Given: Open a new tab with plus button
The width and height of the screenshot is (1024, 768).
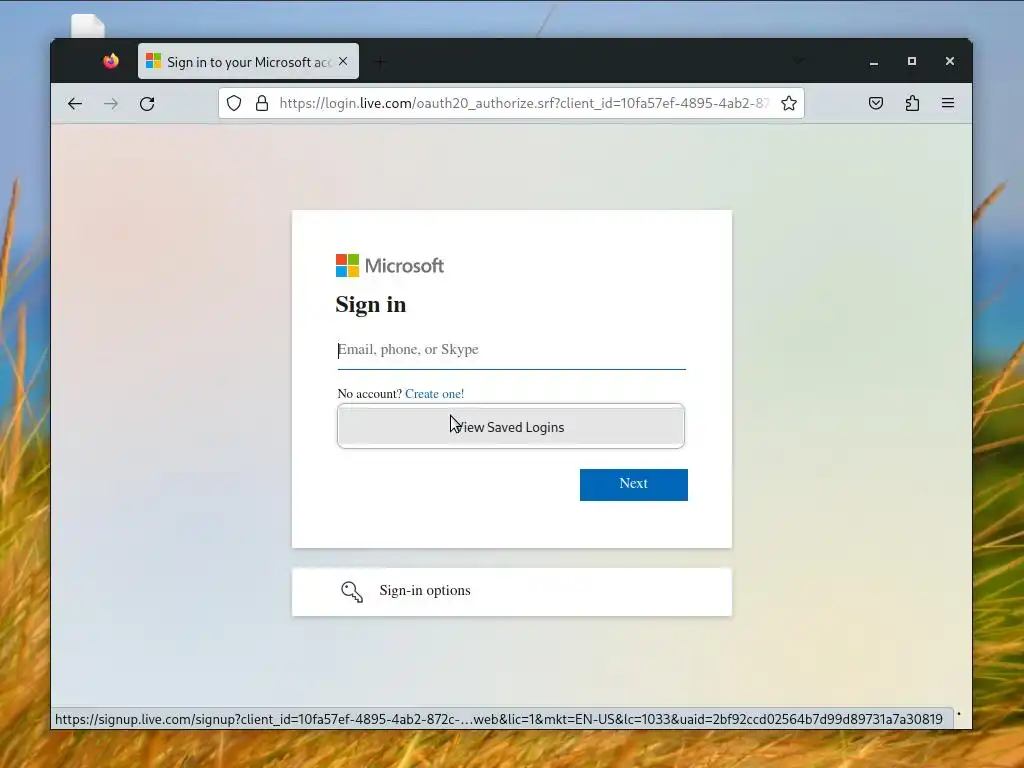Looking at the screenshot, I should pyautogui.click(x=380, y=62).
